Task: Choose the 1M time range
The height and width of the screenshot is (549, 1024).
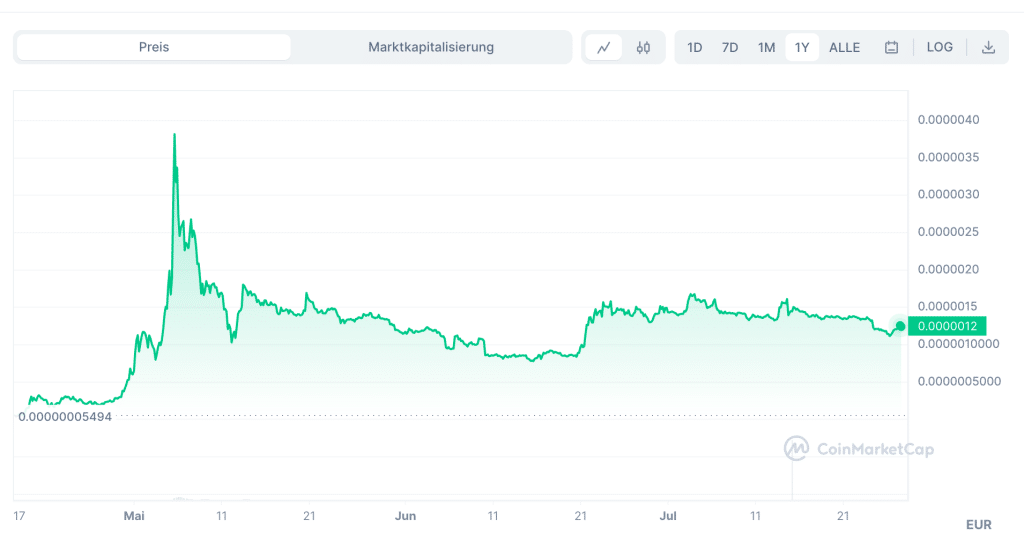Action: tap(766, 47)
